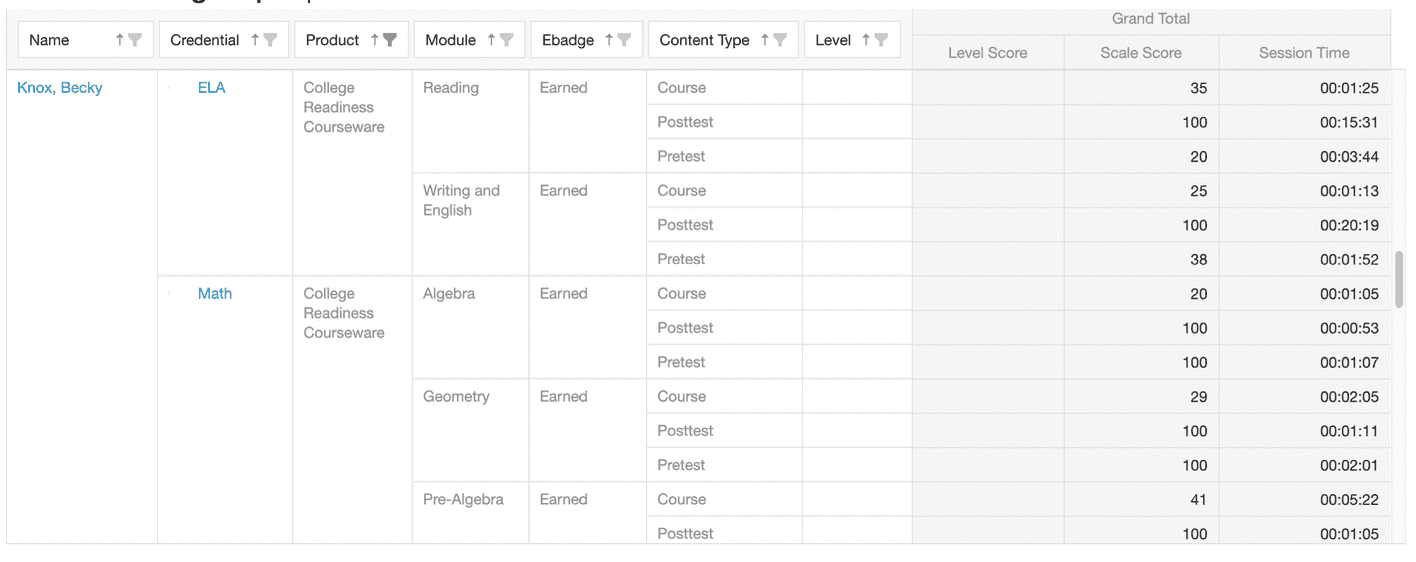Sort the Ebadge column via arrow
Viewport: 1416px width, 562px height.
pyautogui.click(x=609, y=40)
